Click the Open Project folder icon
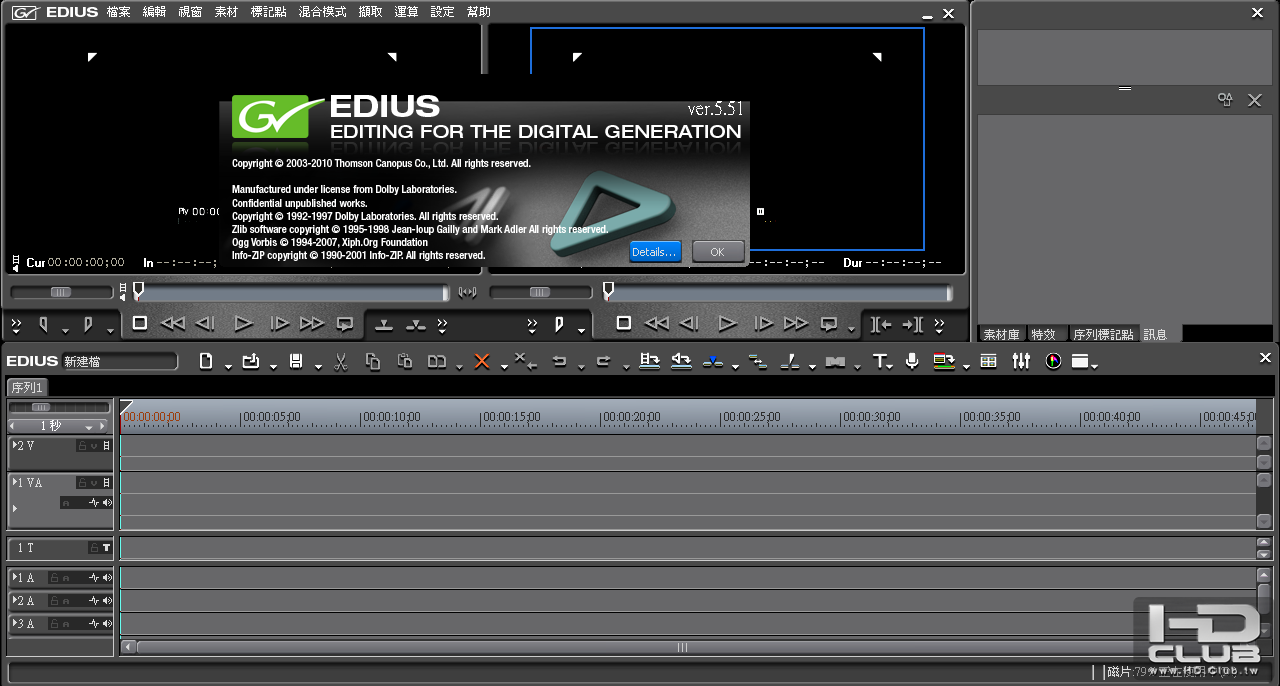The image size is (1280, 686). pyautogui.click(x=251, y=361)
